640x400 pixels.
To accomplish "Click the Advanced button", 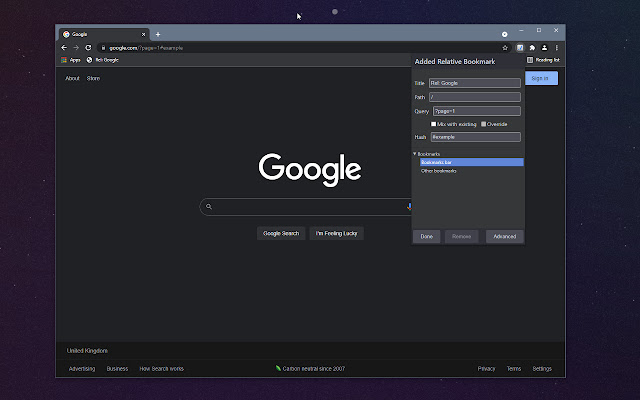I will (x=505, y=236).
